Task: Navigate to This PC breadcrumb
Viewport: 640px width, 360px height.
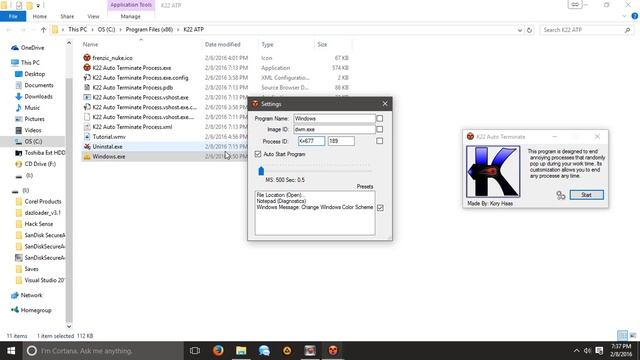Action: coord(78,30)
